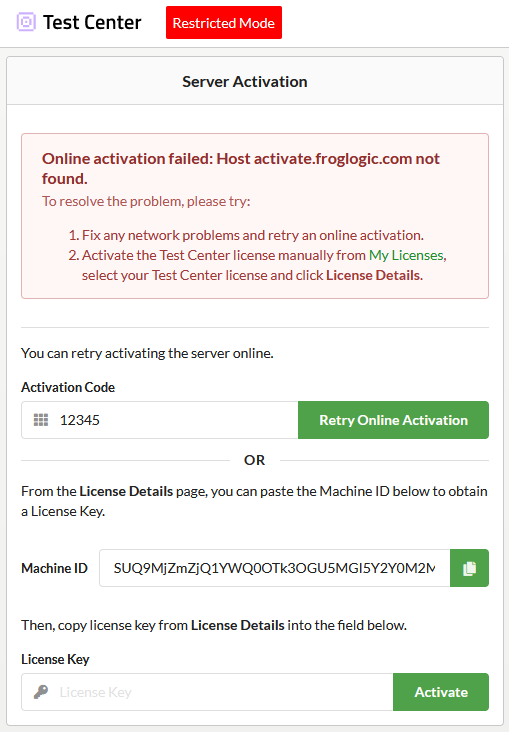This screenshot has width=509, height=732.
Task: Click the License Key label
Action: pyautogui.click(x=55, y=659)
